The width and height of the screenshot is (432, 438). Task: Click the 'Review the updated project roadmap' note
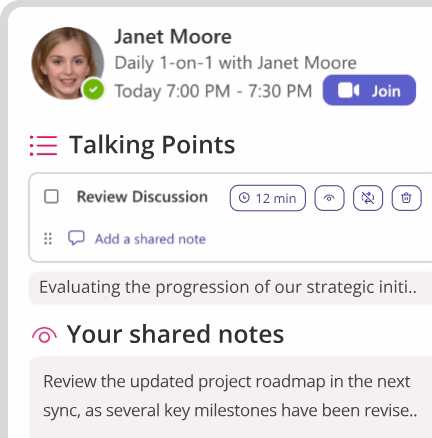[x=230, y=396]
